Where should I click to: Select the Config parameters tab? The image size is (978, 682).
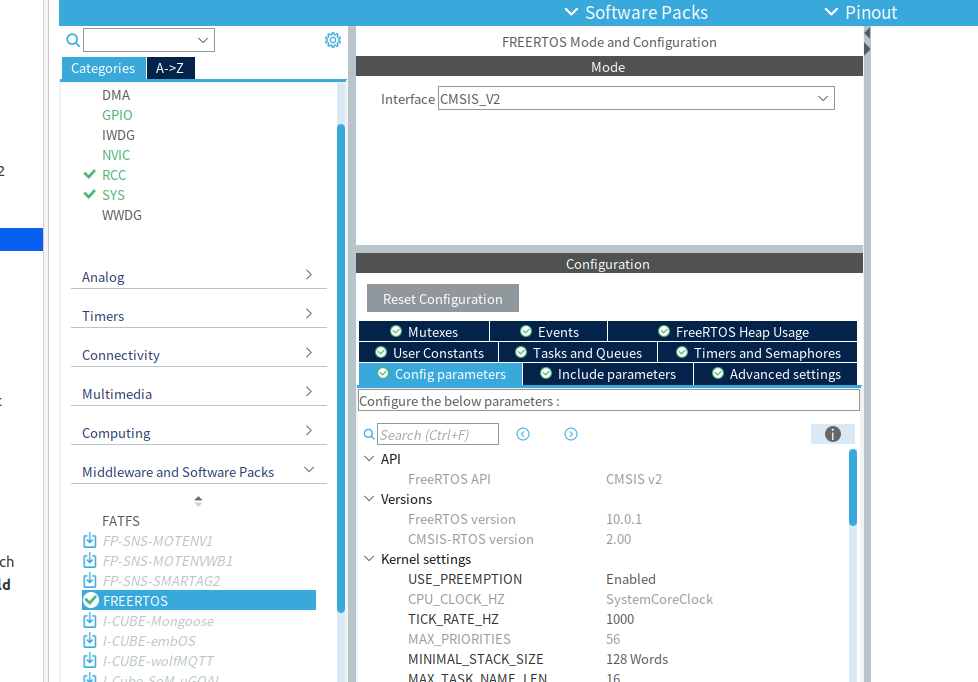click(441, 374)
